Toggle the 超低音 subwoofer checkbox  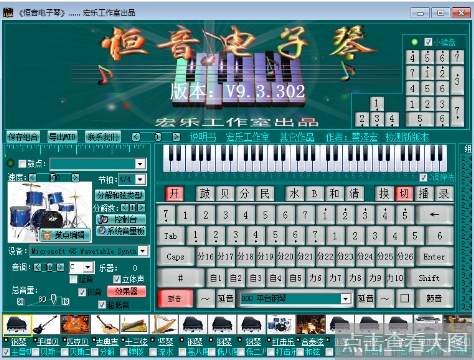[102, 305]
